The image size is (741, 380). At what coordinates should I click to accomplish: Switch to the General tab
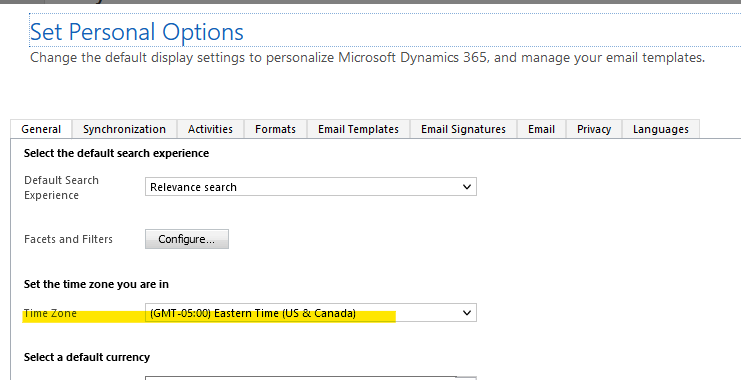click(41, 129)
